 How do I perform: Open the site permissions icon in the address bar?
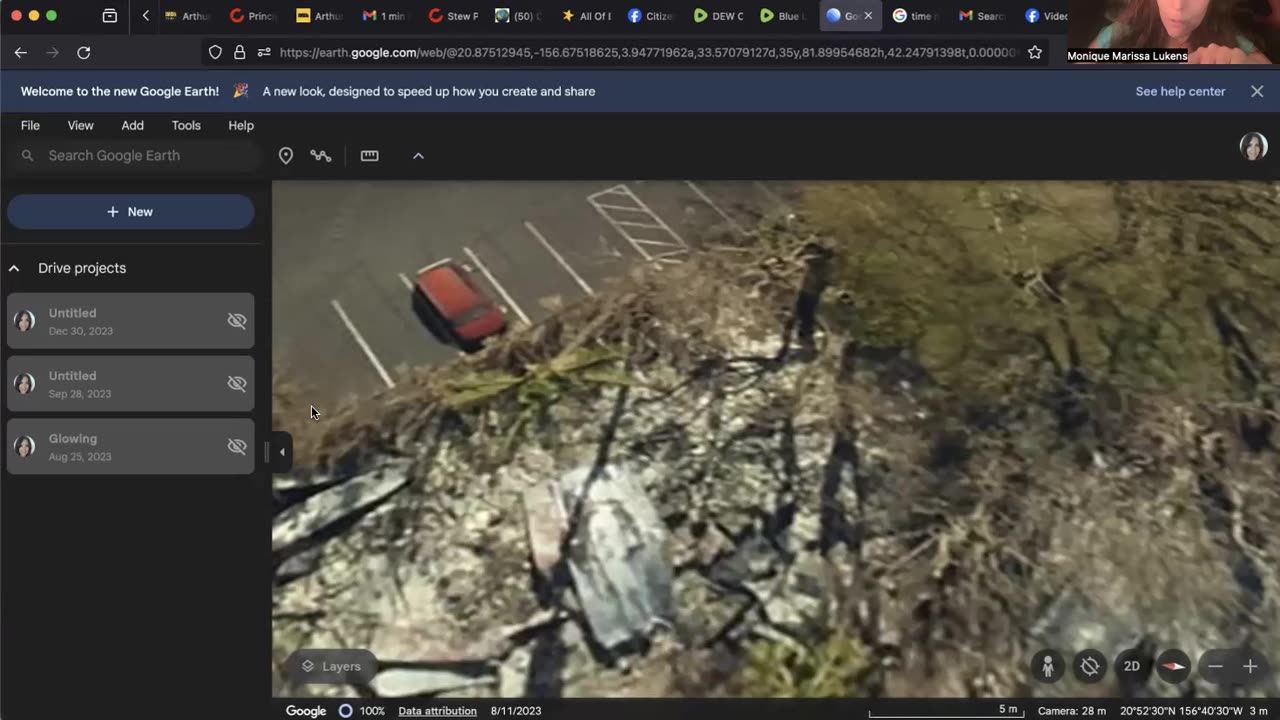point(264,52)
